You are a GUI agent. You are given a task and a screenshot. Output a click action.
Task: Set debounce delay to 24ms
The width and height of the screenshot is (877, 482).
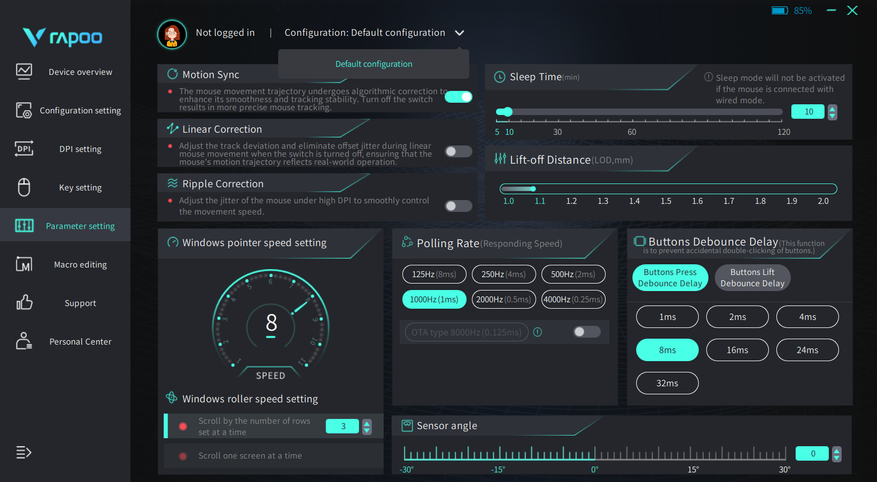point(807,350)
